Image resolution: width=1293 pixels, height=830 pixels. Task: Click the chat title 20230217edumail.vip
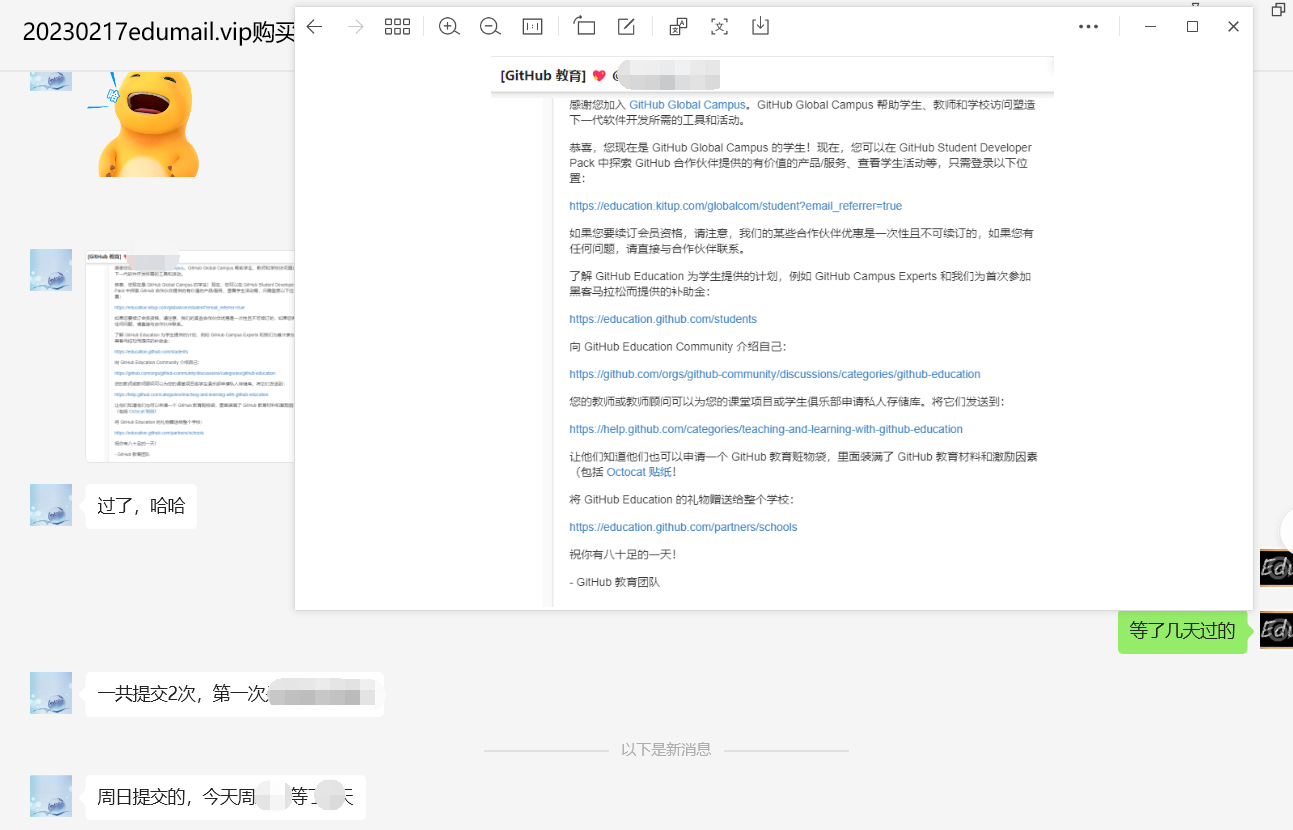pos(158,32)
